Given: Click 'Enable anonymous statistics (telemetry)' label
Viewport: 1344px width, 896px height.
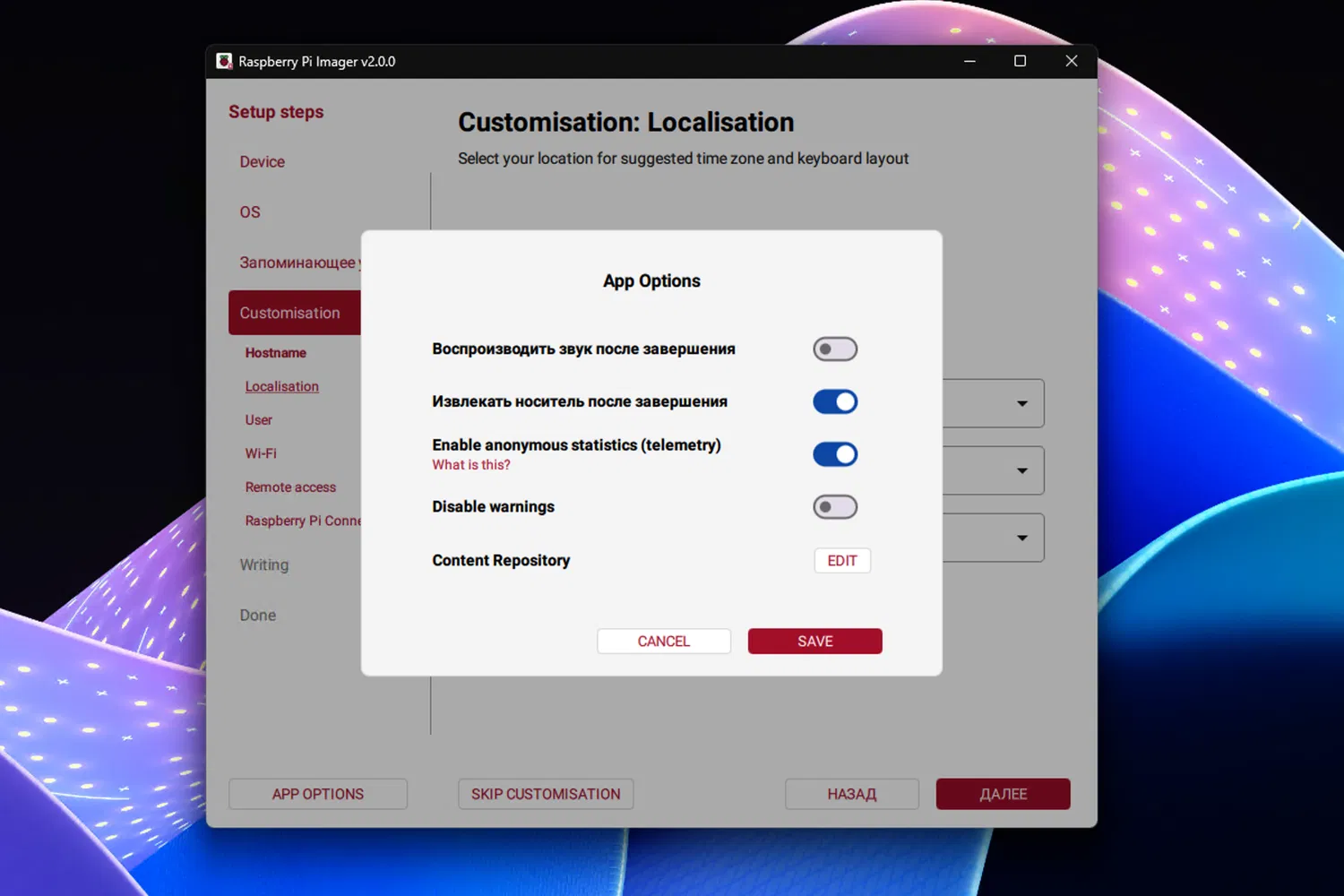Looking at the screenshot, I should click(x=576, y=445).
